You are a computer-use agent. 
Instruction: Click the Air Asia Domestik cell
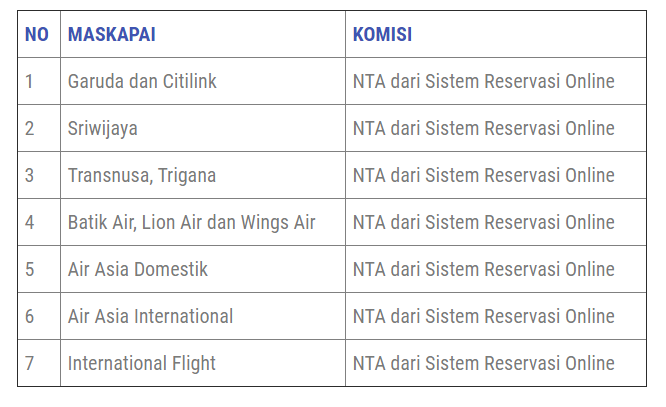(x=138, y=270)
